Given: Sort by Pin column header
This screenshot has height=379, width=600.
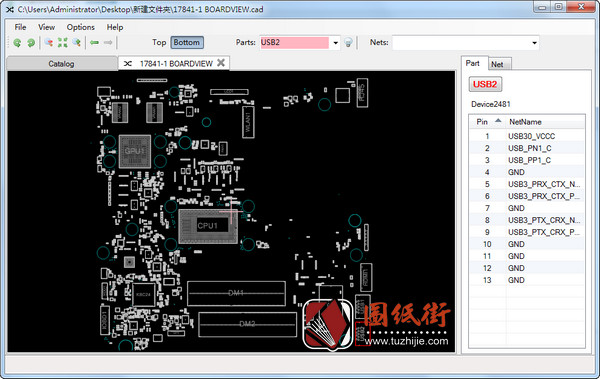Looking at the screenshot, I should point(488,122).
